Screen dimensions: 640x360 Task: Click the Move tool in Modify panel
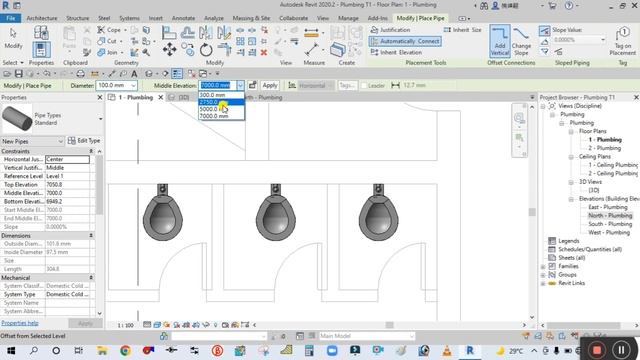coord(169,50)
